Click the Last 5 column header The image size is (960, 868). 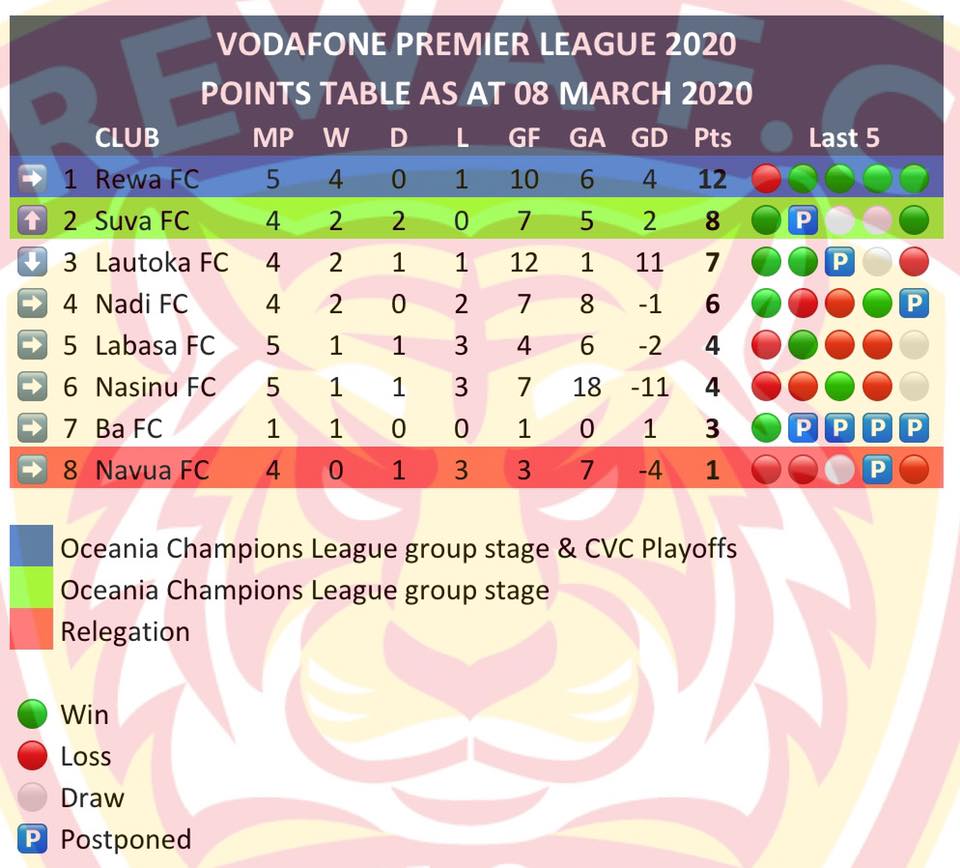[844, 138]
